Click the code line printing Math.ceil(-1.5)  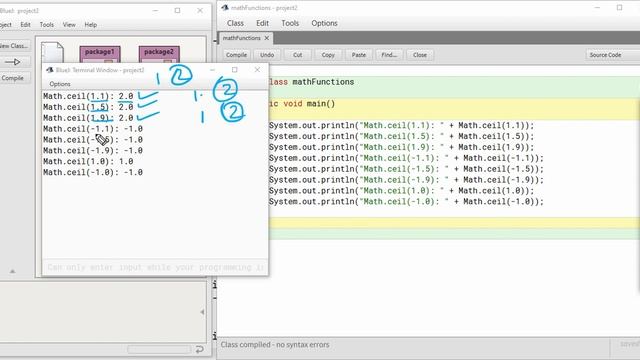(406, 169)
